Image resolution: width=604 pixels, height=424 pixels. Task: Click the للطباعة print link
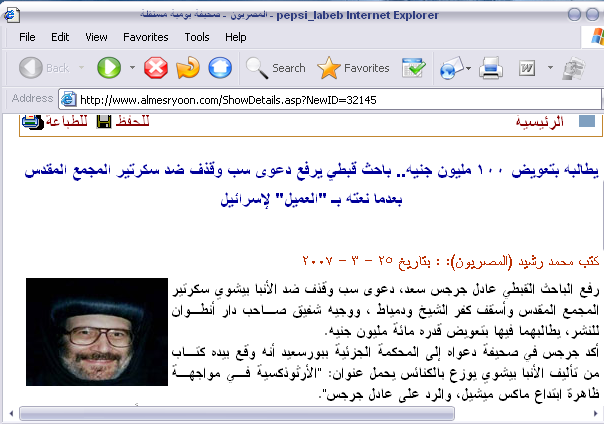point(66,121)
